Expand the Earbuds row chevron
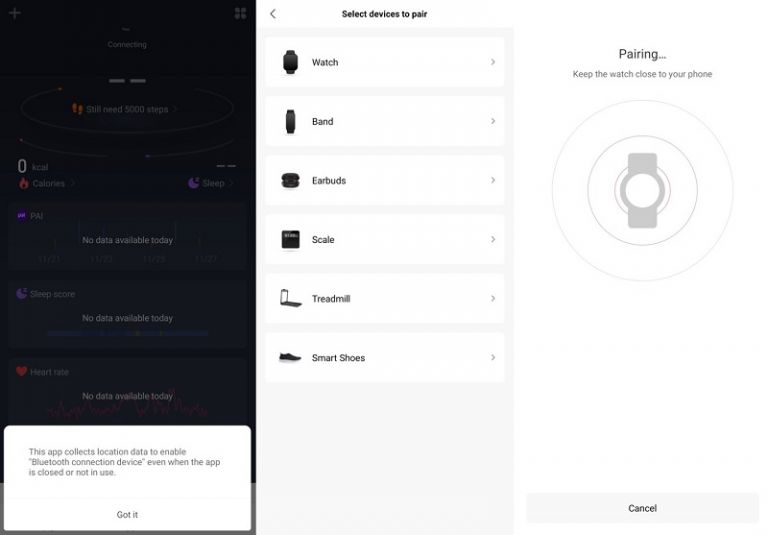 [493, 180]
